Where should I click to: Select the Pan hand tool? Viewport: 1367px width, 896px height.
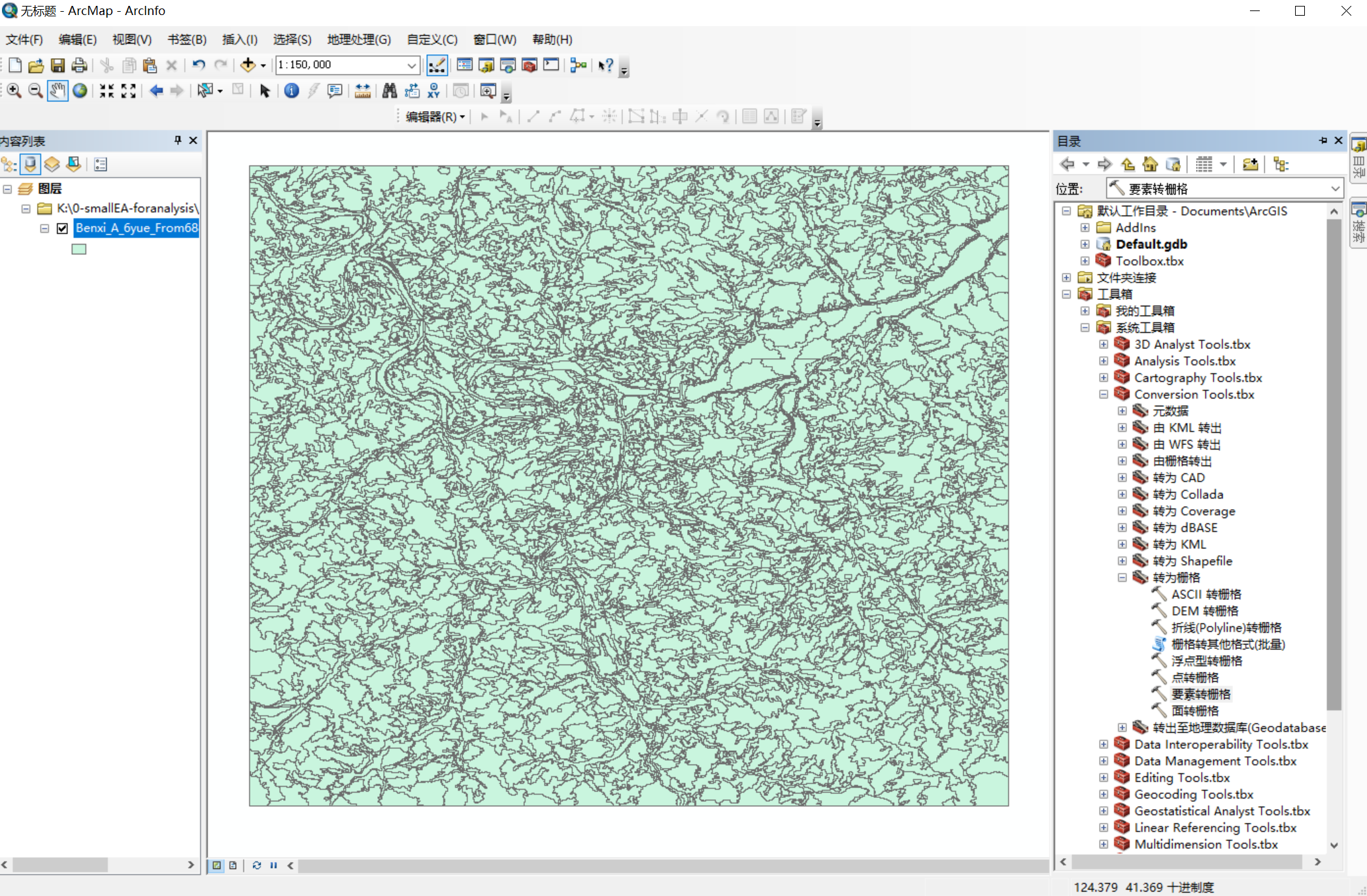(58, 91)
